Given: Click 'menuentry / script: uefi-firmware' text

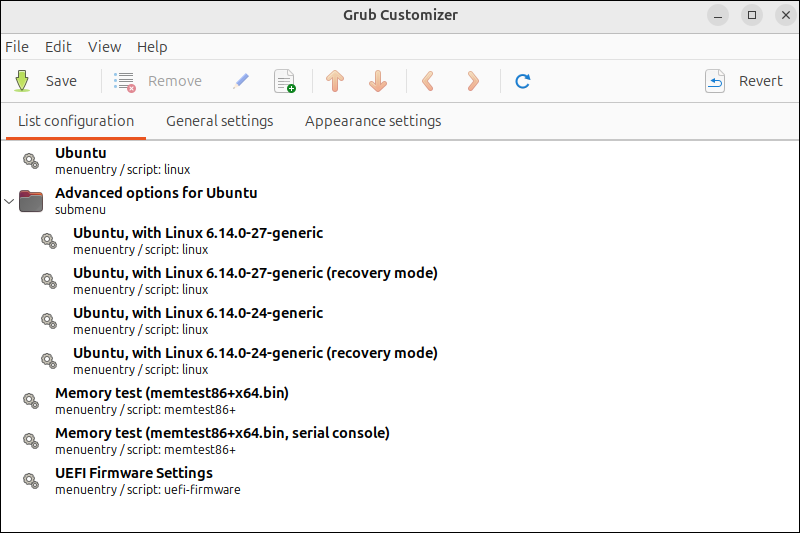Looking at the screenshot, I should [x=148, y=490].
